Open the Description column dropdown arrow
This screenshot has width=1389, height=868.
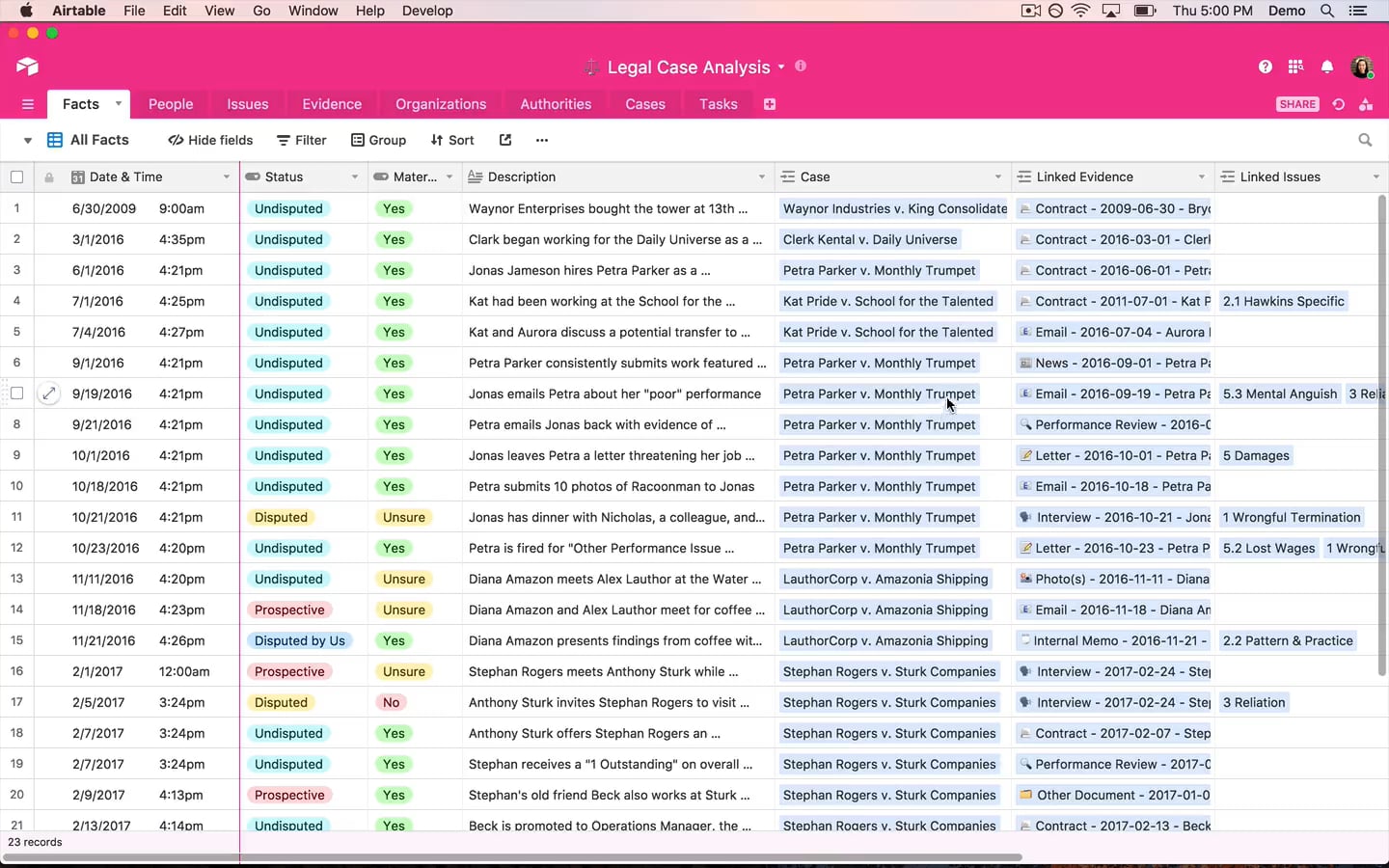pyautogui.click(x=761, y=177)
